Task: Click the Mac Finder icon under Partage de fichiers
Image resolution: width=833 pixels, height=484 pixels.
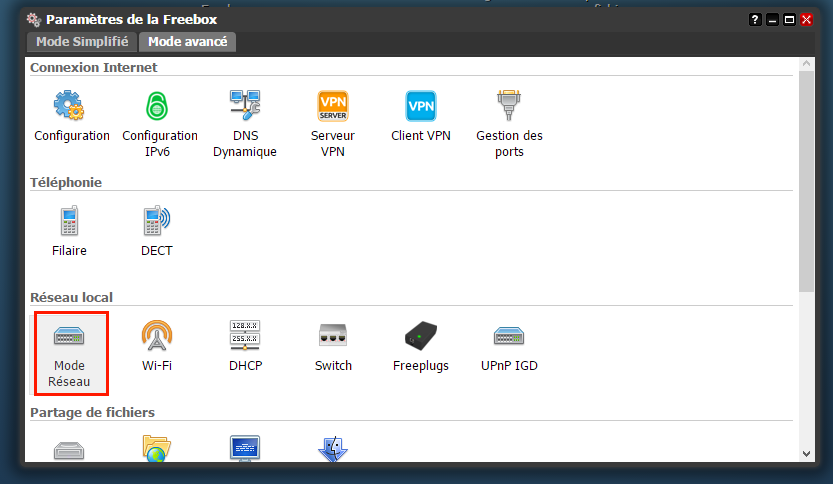Action: pos(333,449)
